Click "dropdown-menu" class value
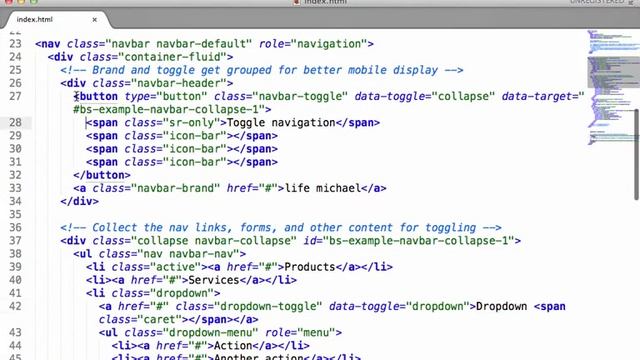The image size is (640, 360). 211,333
